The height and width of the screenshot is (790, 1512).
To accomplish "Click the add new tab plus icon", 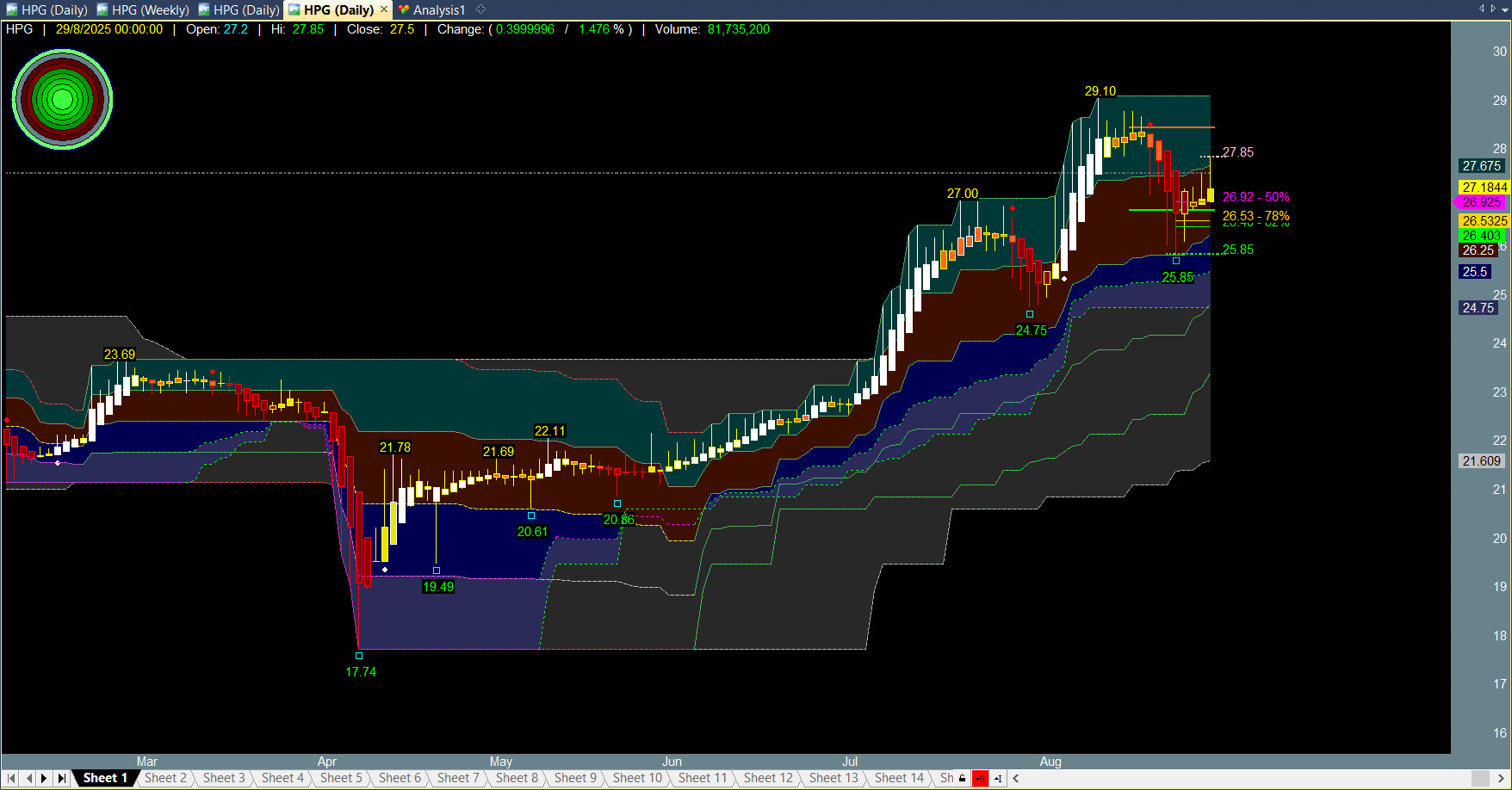I will (481, 9).
